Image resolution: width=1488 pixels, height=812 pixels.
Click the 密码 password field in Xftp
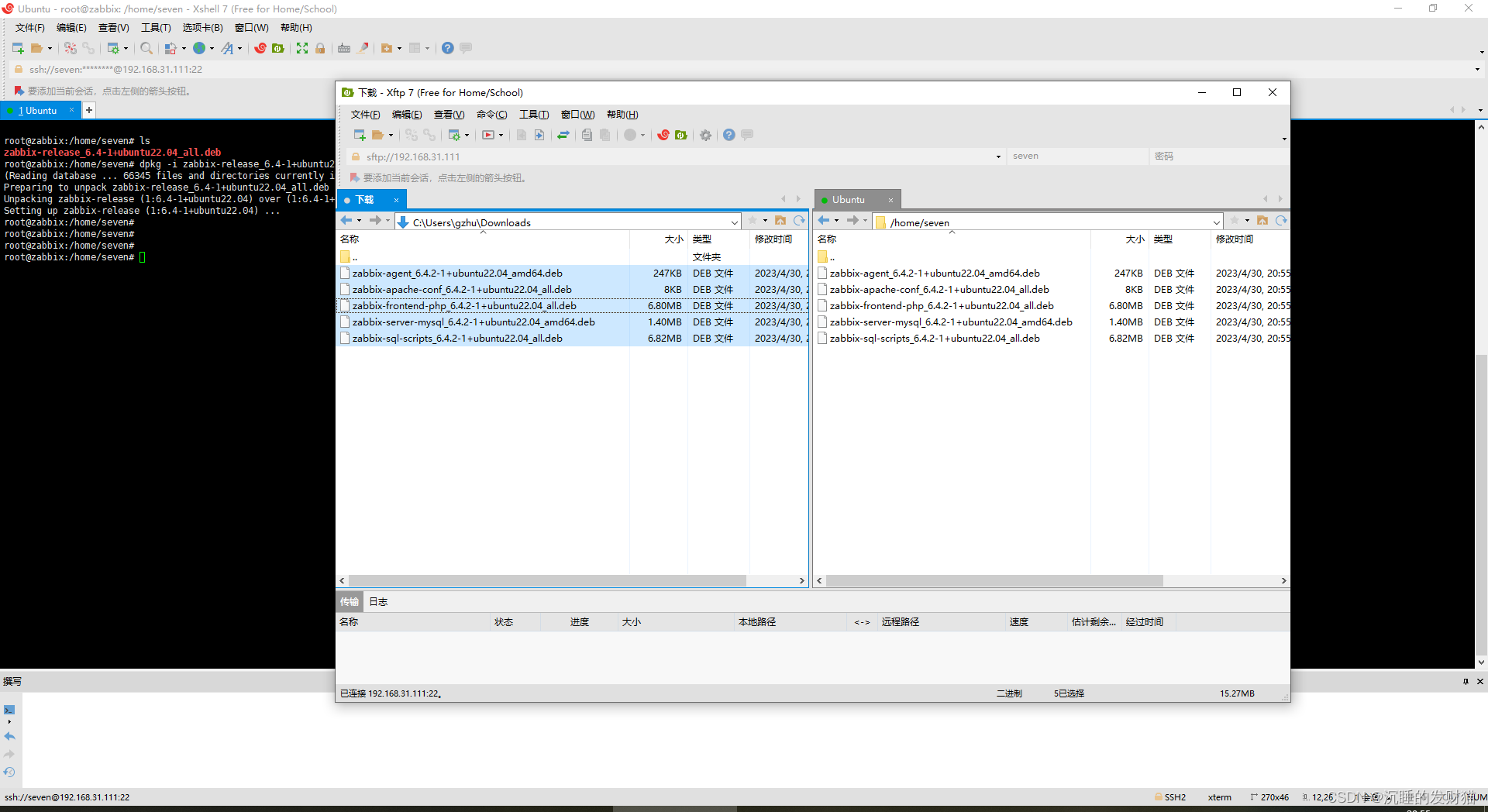coord(1218,157)
